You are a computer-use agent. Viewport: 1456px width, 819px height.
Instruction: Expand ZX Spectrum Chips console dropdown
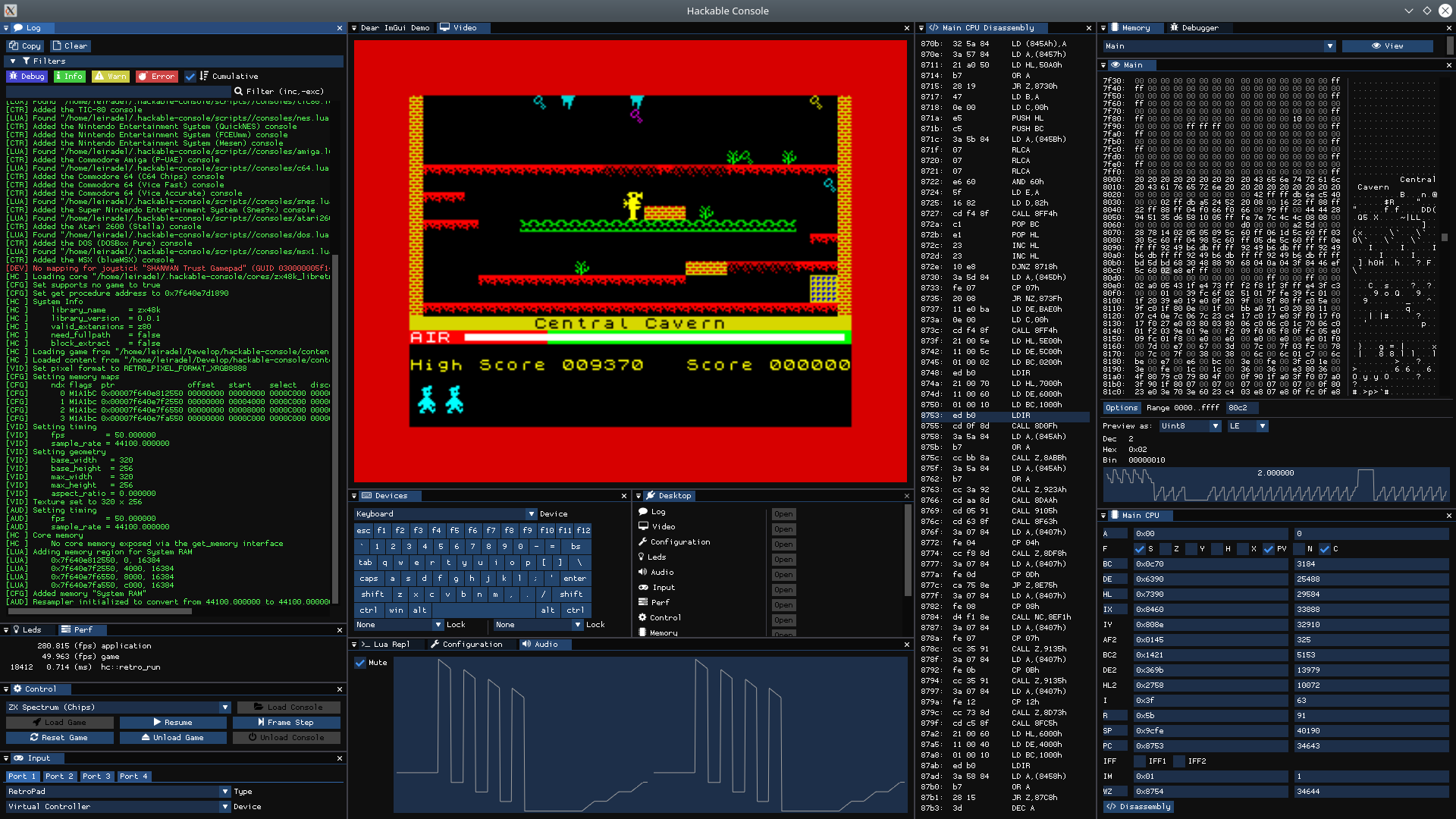225,707
